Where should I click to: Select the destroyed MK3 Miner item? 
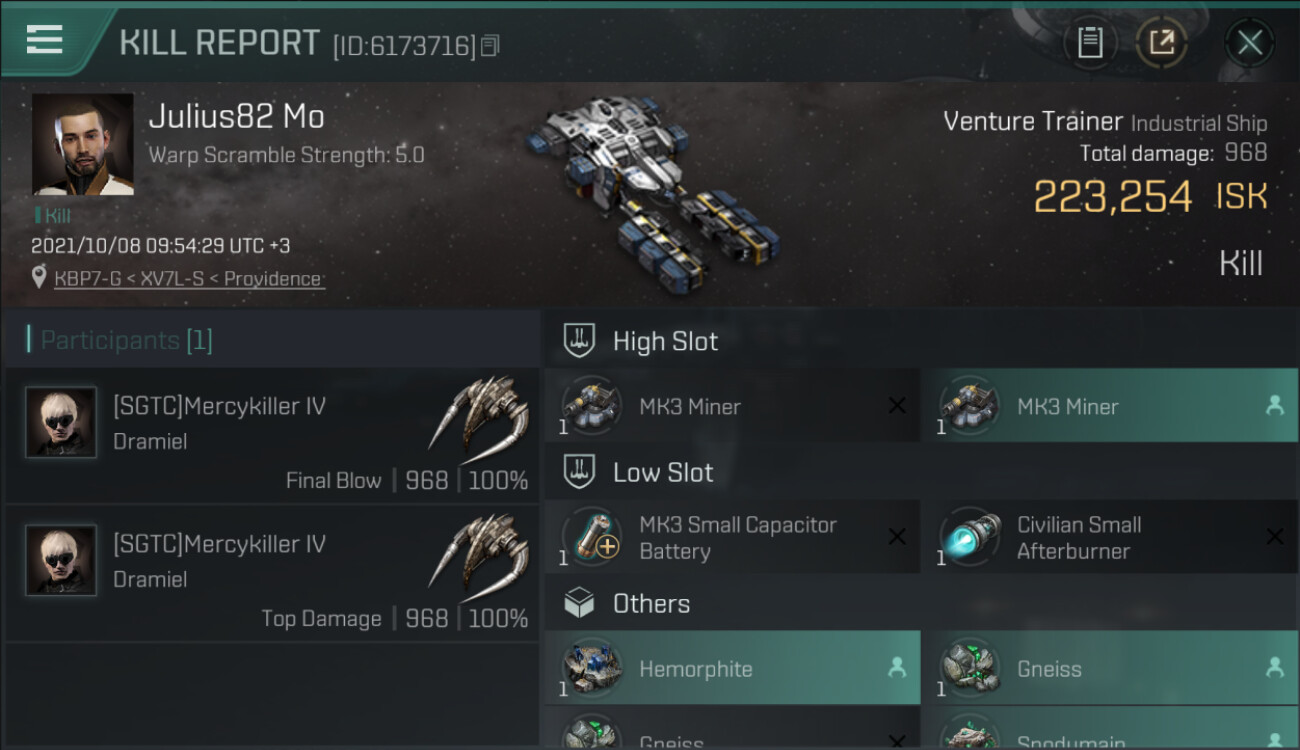point(732,406)
